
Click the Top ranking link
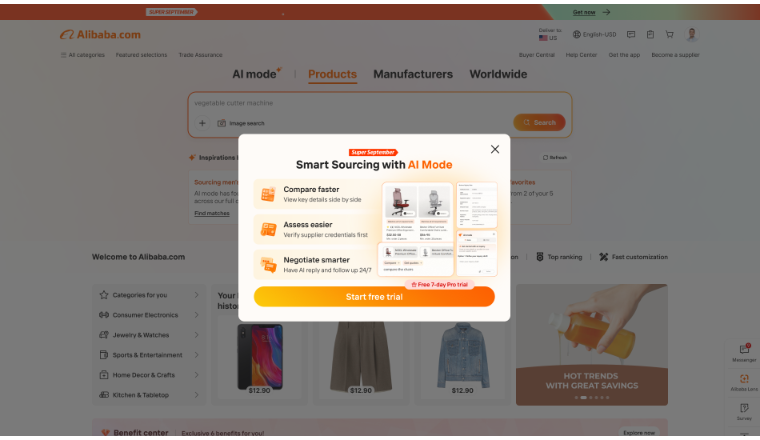(x=559, y=257)
